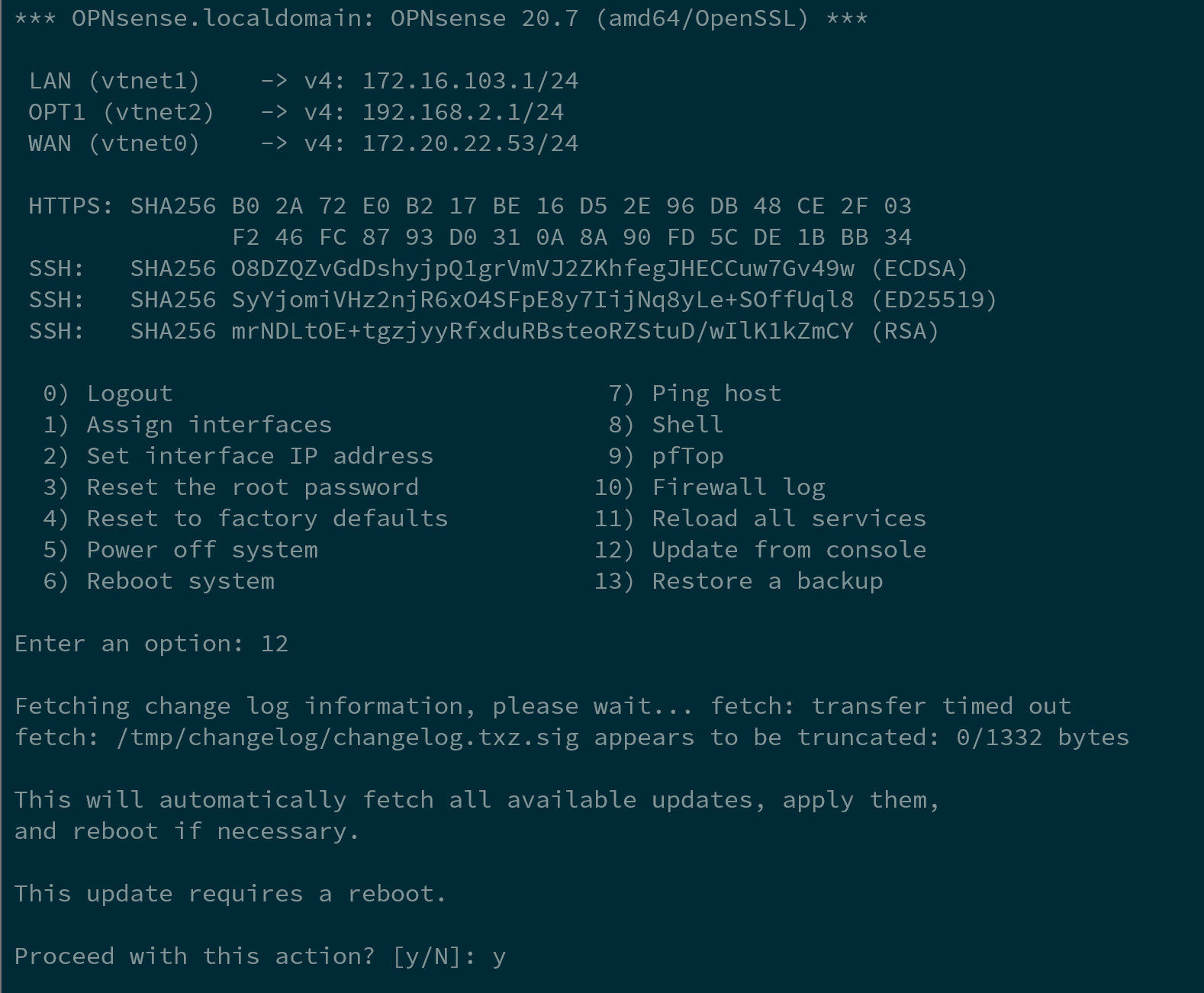Click the OPT1 address 192.168.2.1/24
The width and height of the screenshot is (1204, 993).
(x=462, y=112)
